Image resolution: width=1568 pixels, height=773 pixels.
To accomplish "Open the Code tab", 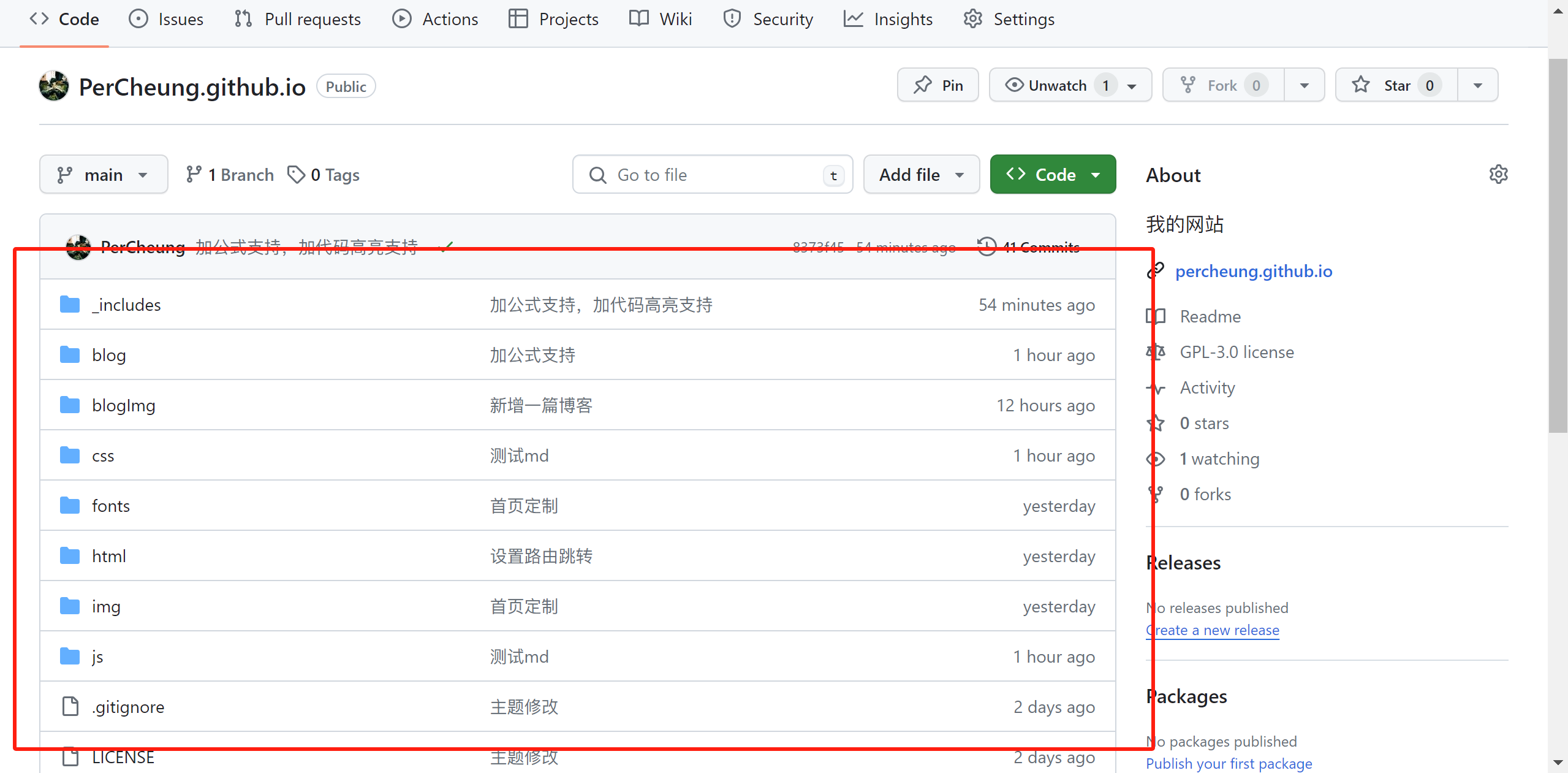I will (64, 19).
